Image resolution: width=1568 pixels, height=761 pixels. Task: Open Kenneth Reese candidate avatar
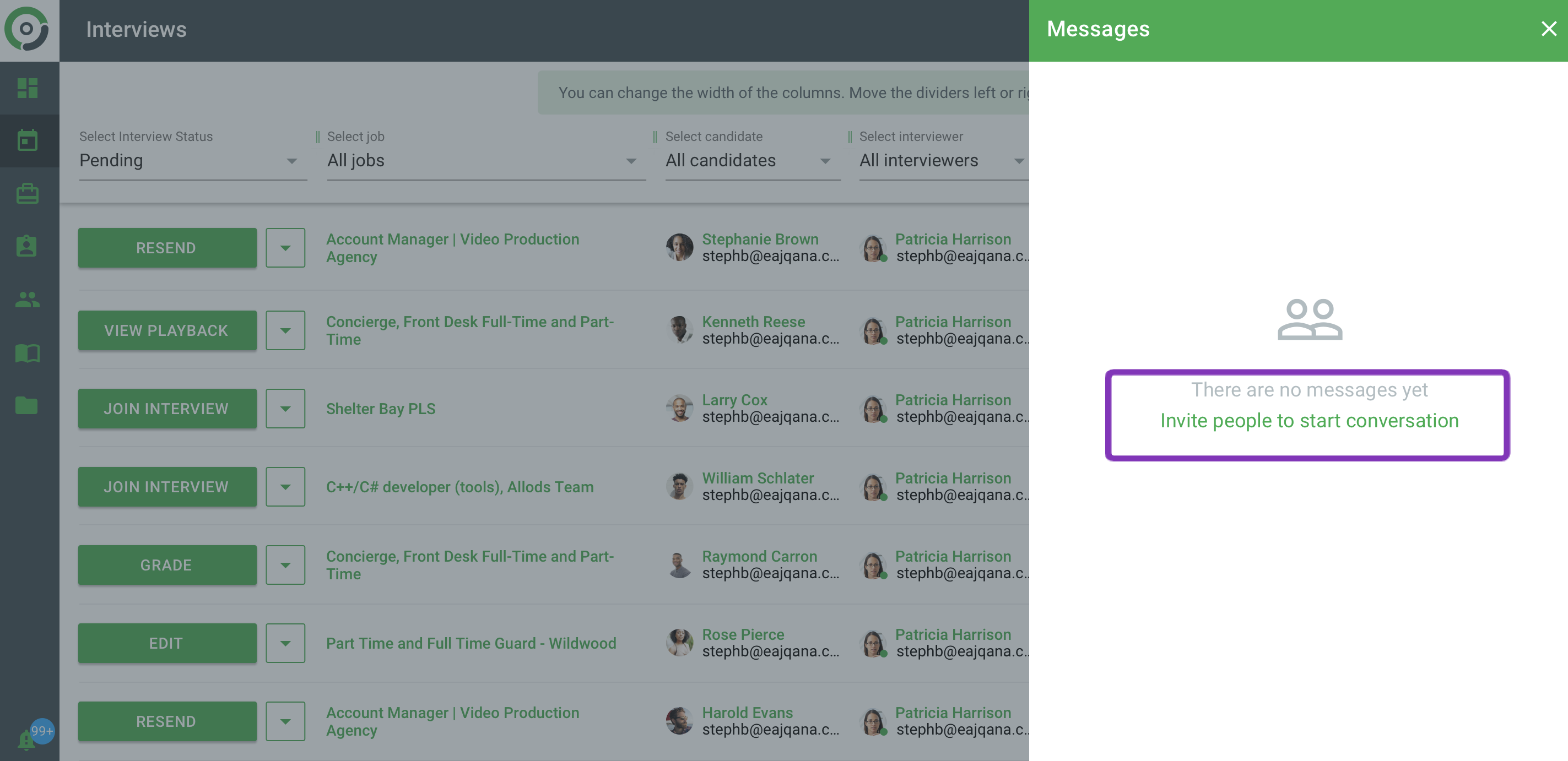679,330
